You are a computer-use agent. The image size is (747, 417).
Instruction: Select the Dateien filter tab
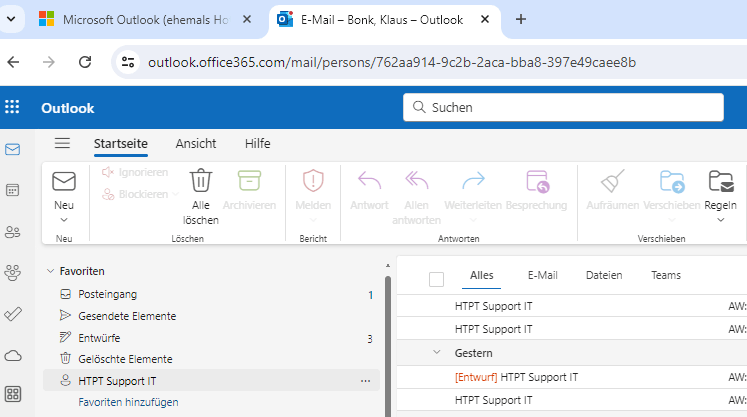(x=604, y=275)
